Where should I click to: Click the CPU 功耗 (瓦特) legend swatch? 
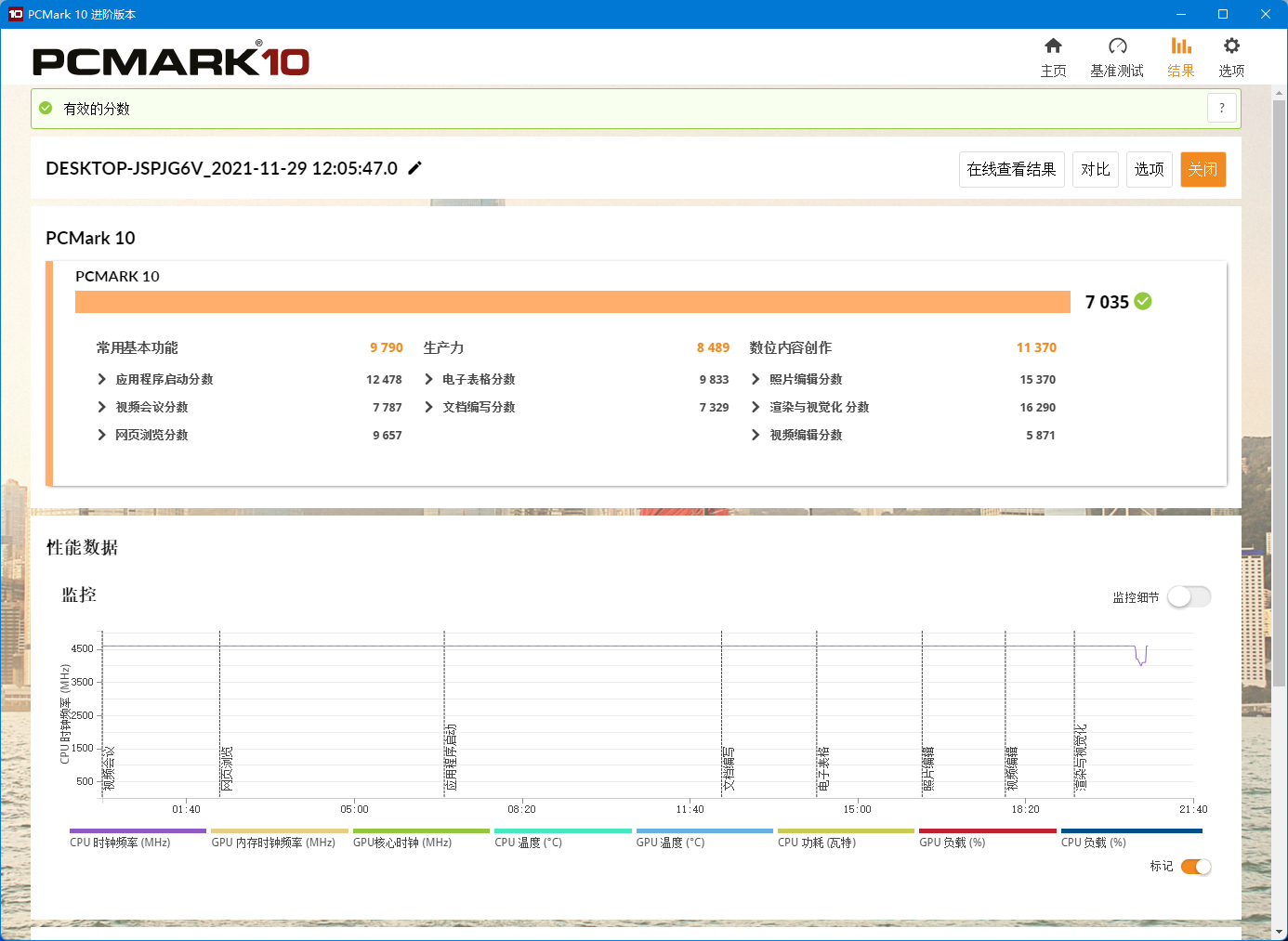(x=846, y=830)
